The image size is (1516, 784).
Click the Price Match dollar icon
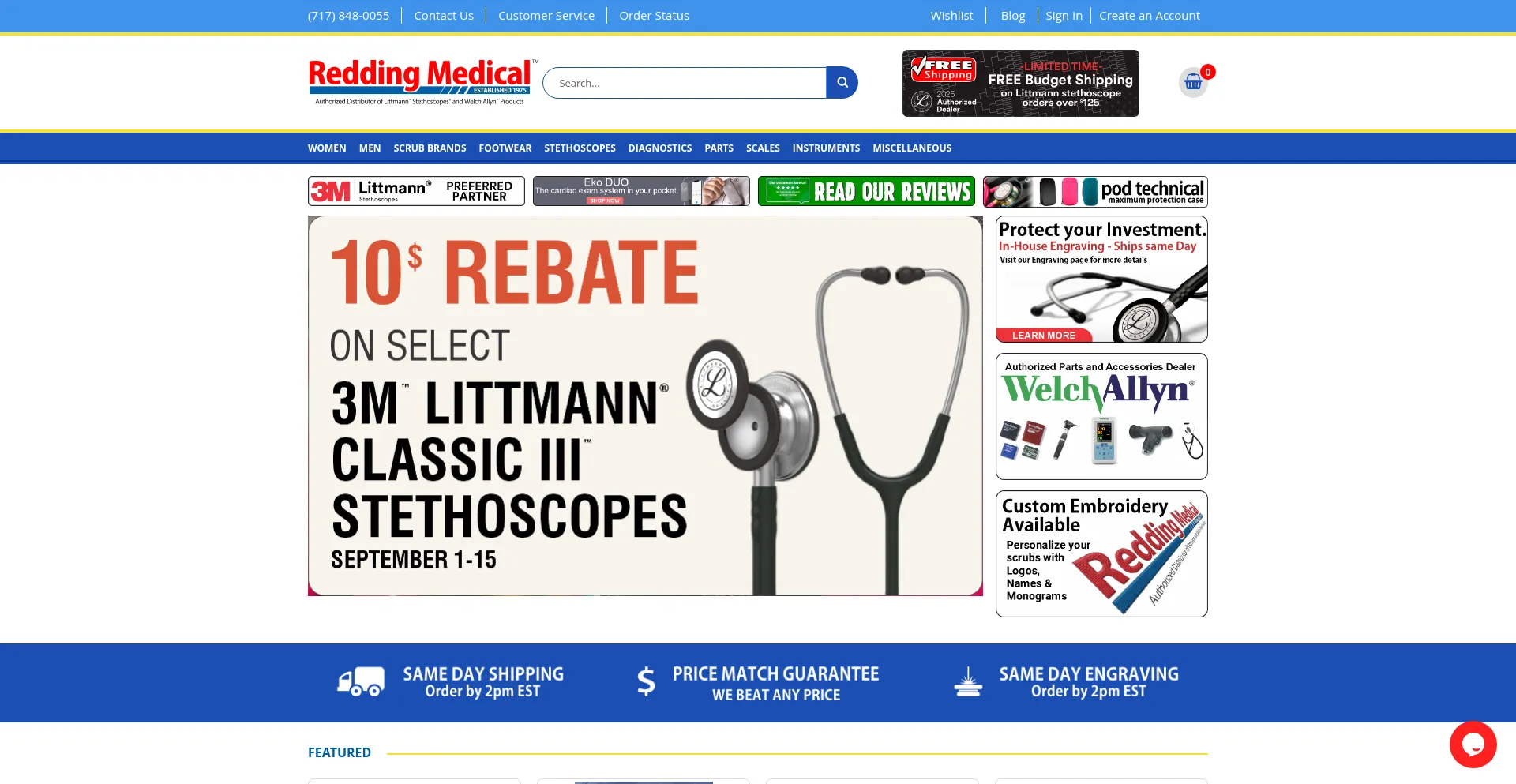[646, 681]
